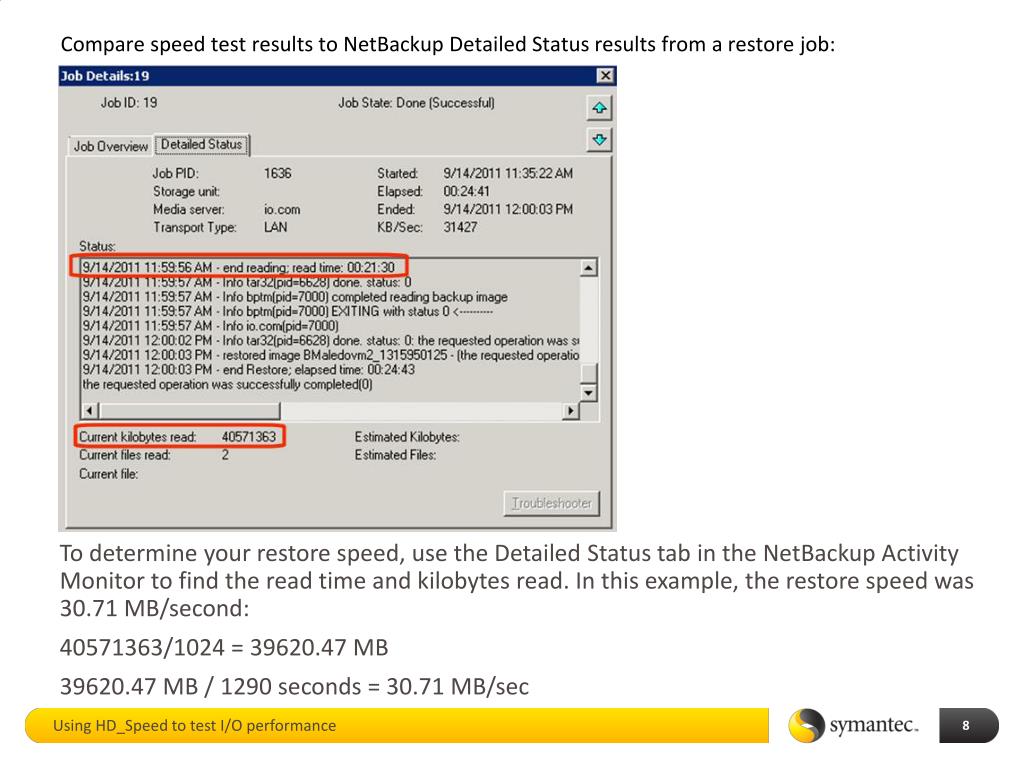The image size is (1024, 768).
Task: Select the Detailed Status tab
Action: [x=202, y=144]
